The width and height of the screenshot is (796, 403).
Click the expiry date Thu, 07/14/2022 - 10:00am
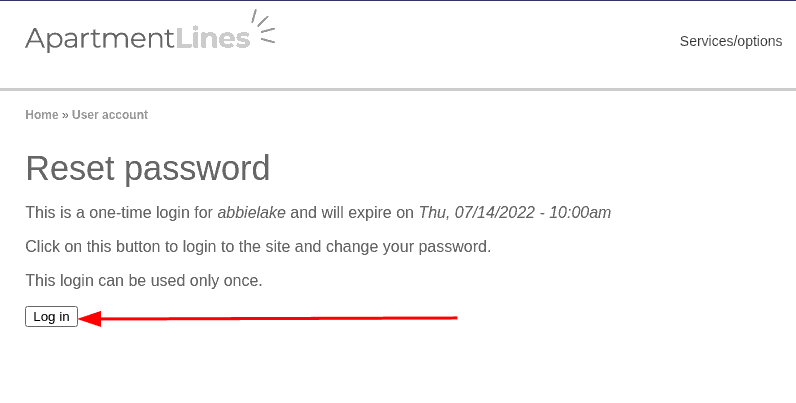(x=514, y=212)
